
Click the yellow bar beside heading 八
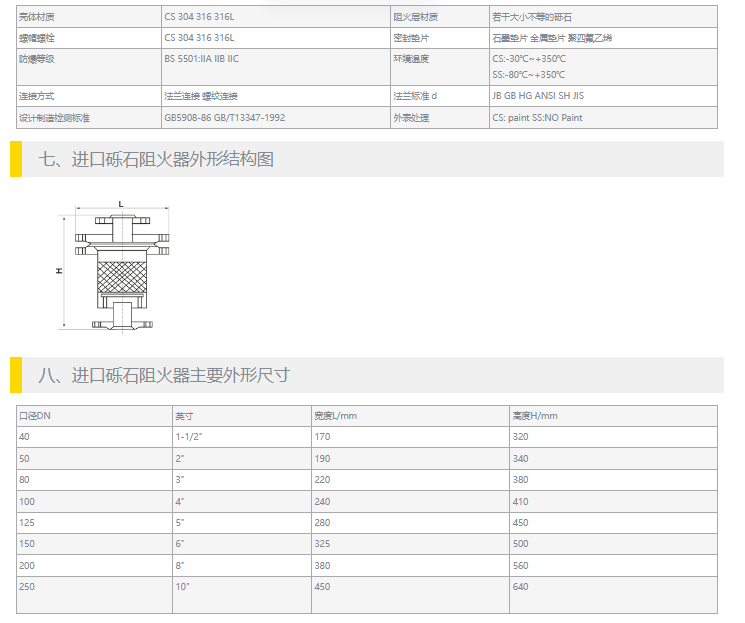pyautogui.click(x=15, y=375)
